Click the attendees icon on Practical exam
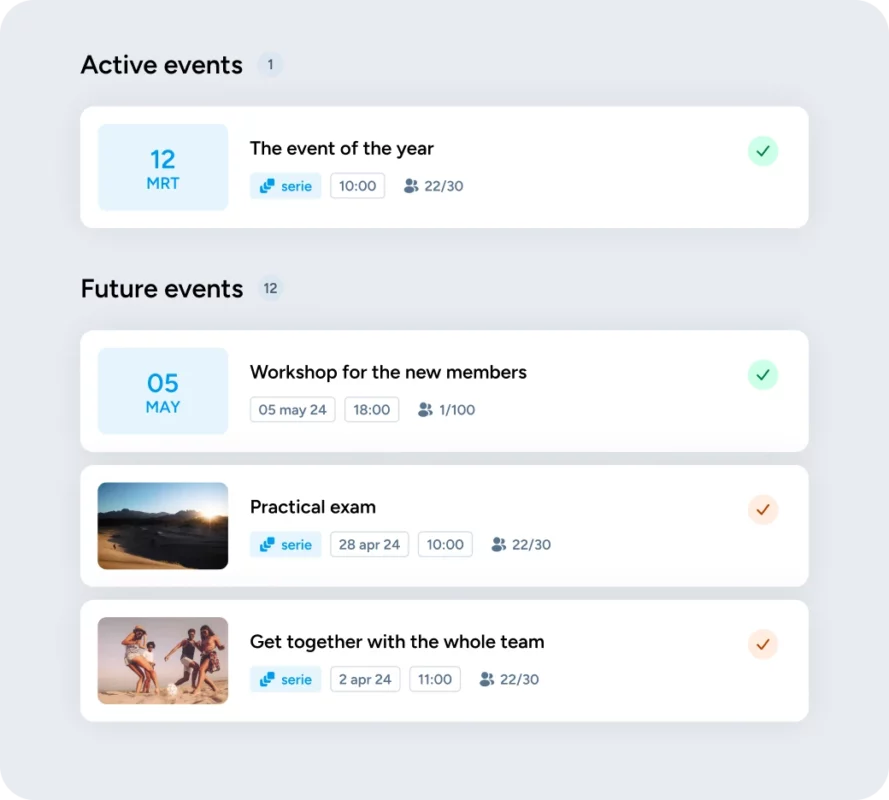The width and height of the screenshot is (889, 800). coord(499,545)
